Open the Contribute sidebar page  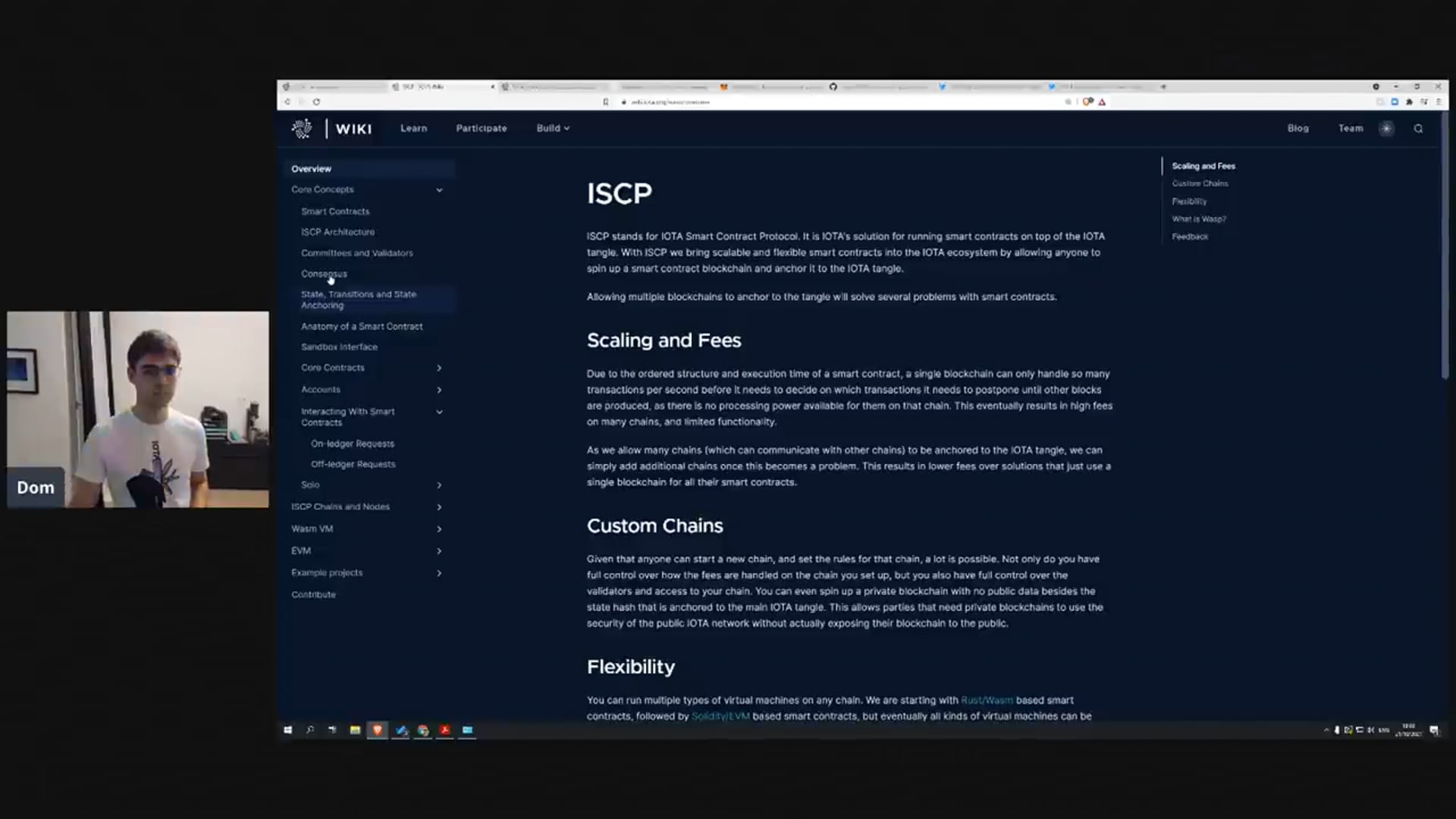click(x=313, y=595)
